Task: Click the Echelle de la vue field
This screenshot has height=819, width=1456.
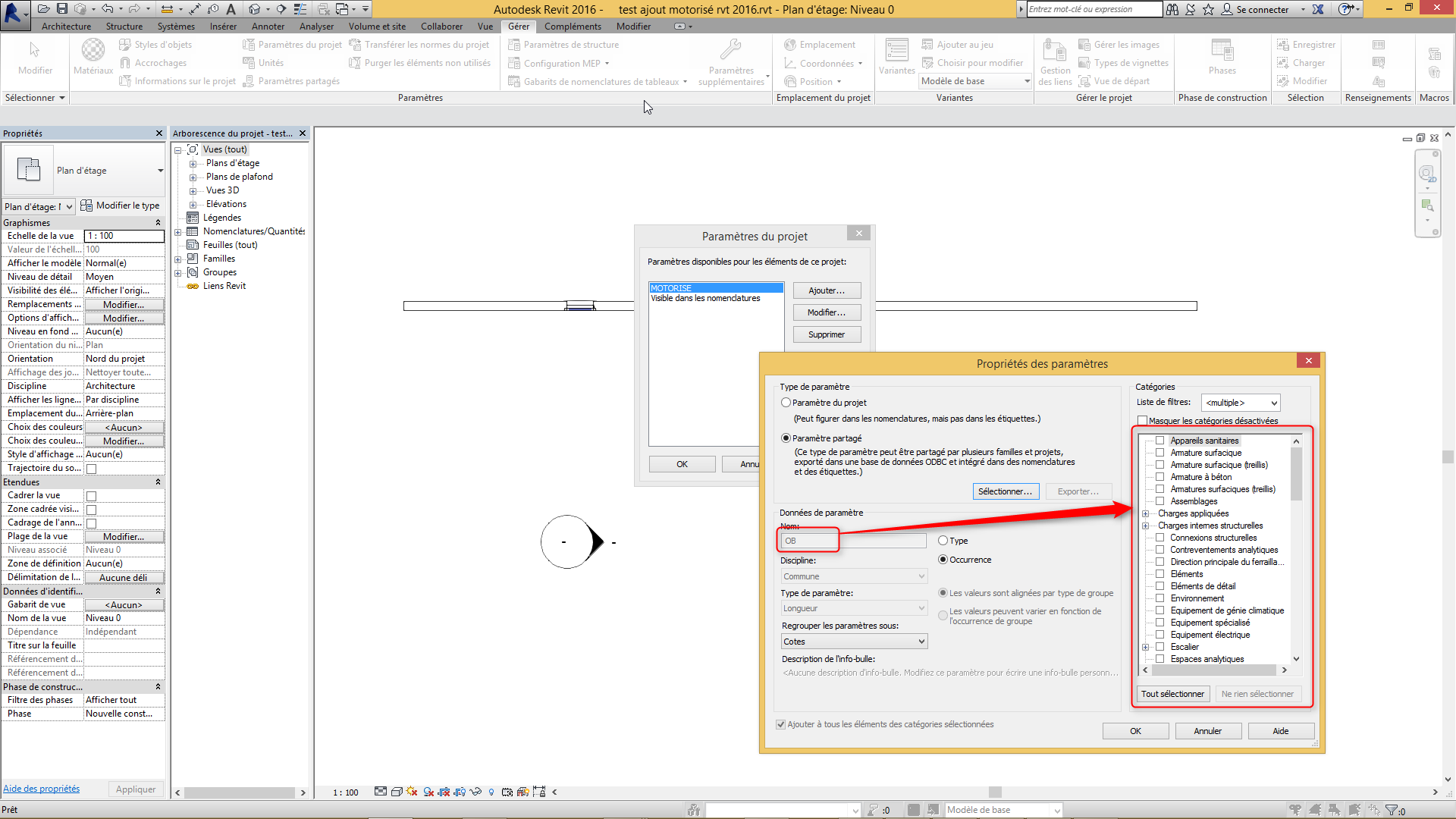Action: [x=124, y=236]
